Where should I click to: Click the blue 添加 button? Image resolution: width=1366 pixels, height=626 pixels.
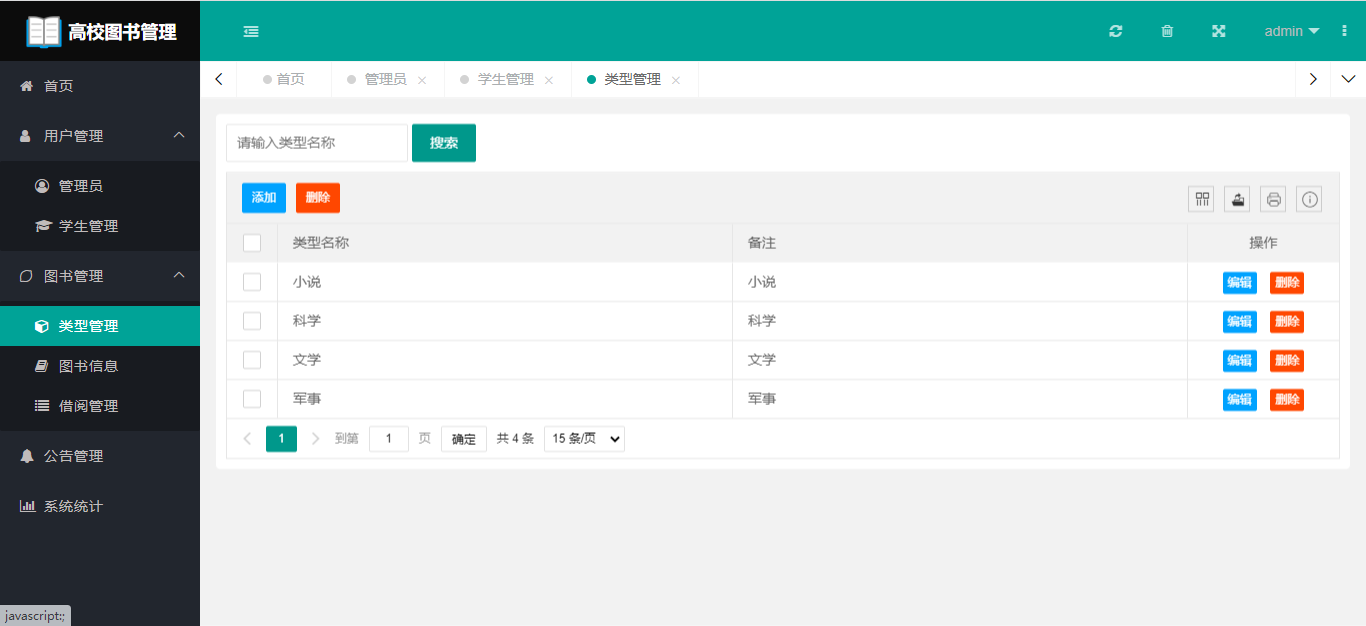click(264, 198)
